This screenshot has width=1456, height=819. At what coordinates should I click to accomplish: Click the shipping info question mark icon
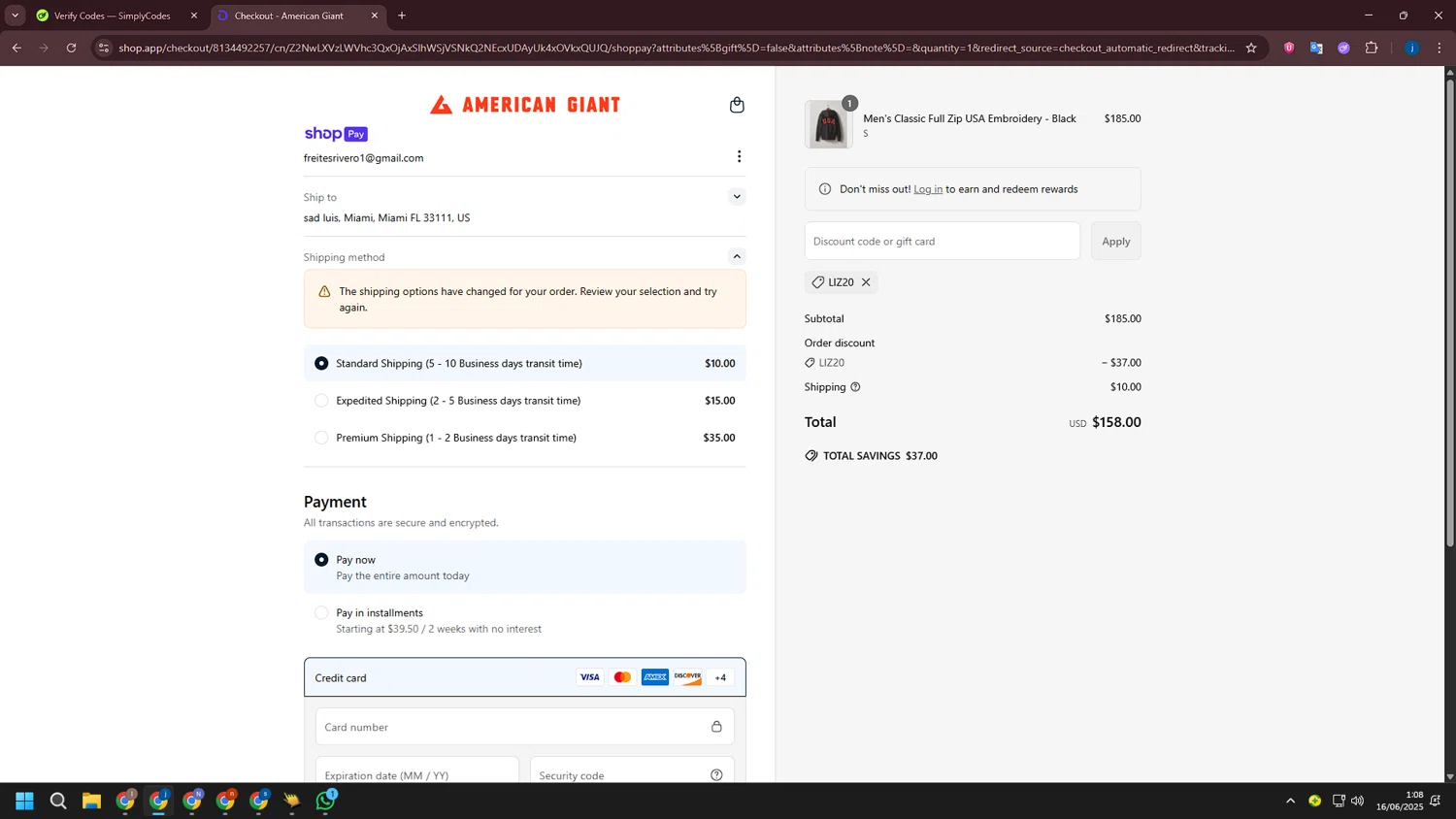(x=855, y=387)
